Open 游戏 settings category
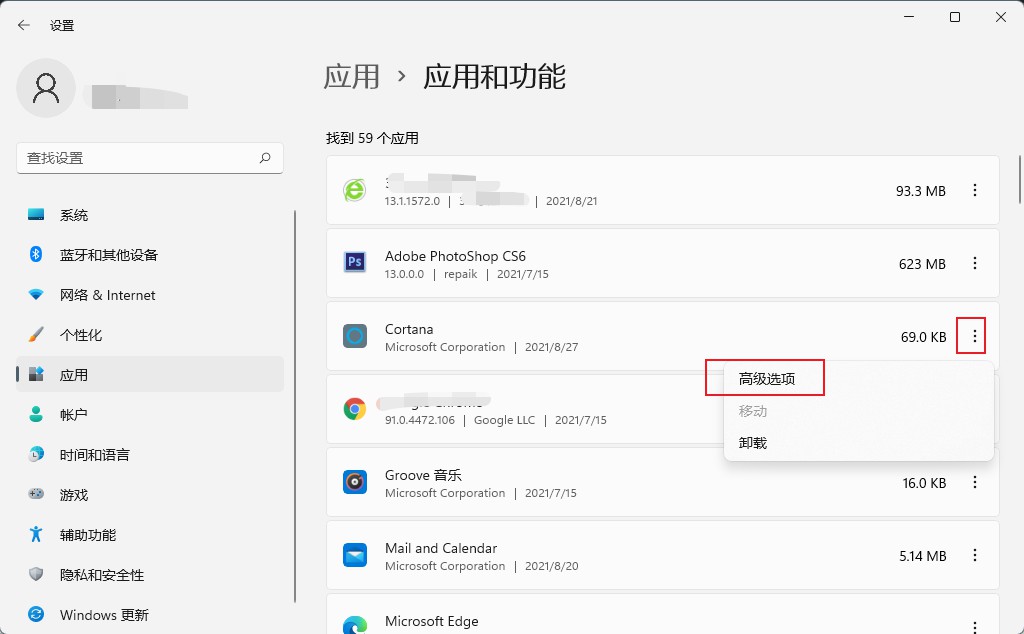The height and width of the screenshot is (634, 1024). [150, 495]
